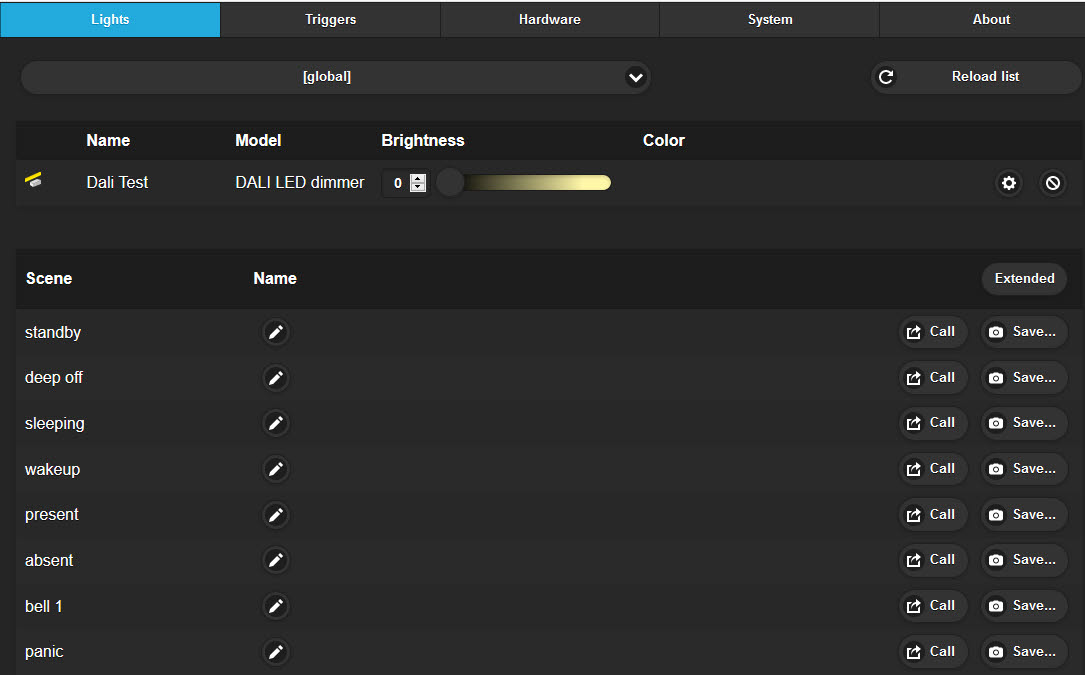Click the blackout icon on the Dali Test row
The height and width of the screenshot is (675, 1085).
[1052, 183]
